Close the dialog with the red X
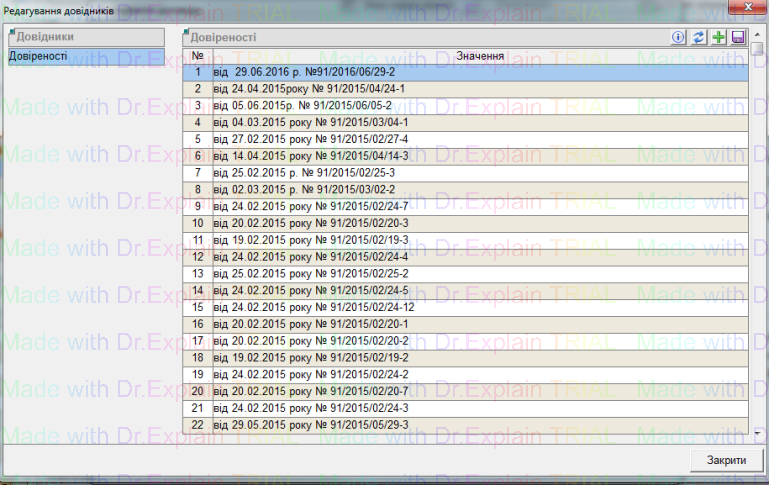Screen dimensions: 769x485 click(x=746, y=8)
